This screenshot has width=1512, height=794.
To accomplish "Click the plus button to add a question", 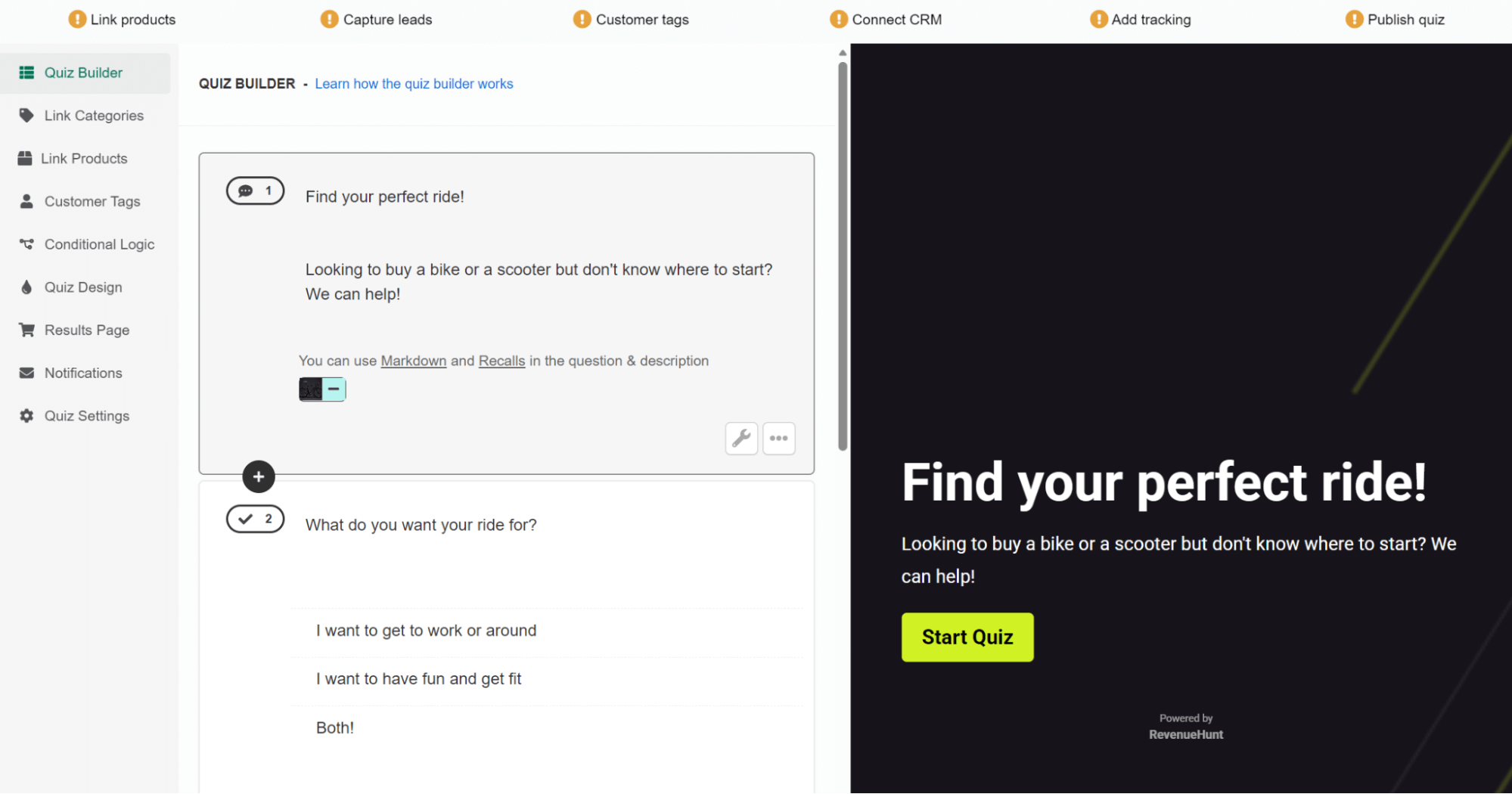I will [x=258, y=476].
